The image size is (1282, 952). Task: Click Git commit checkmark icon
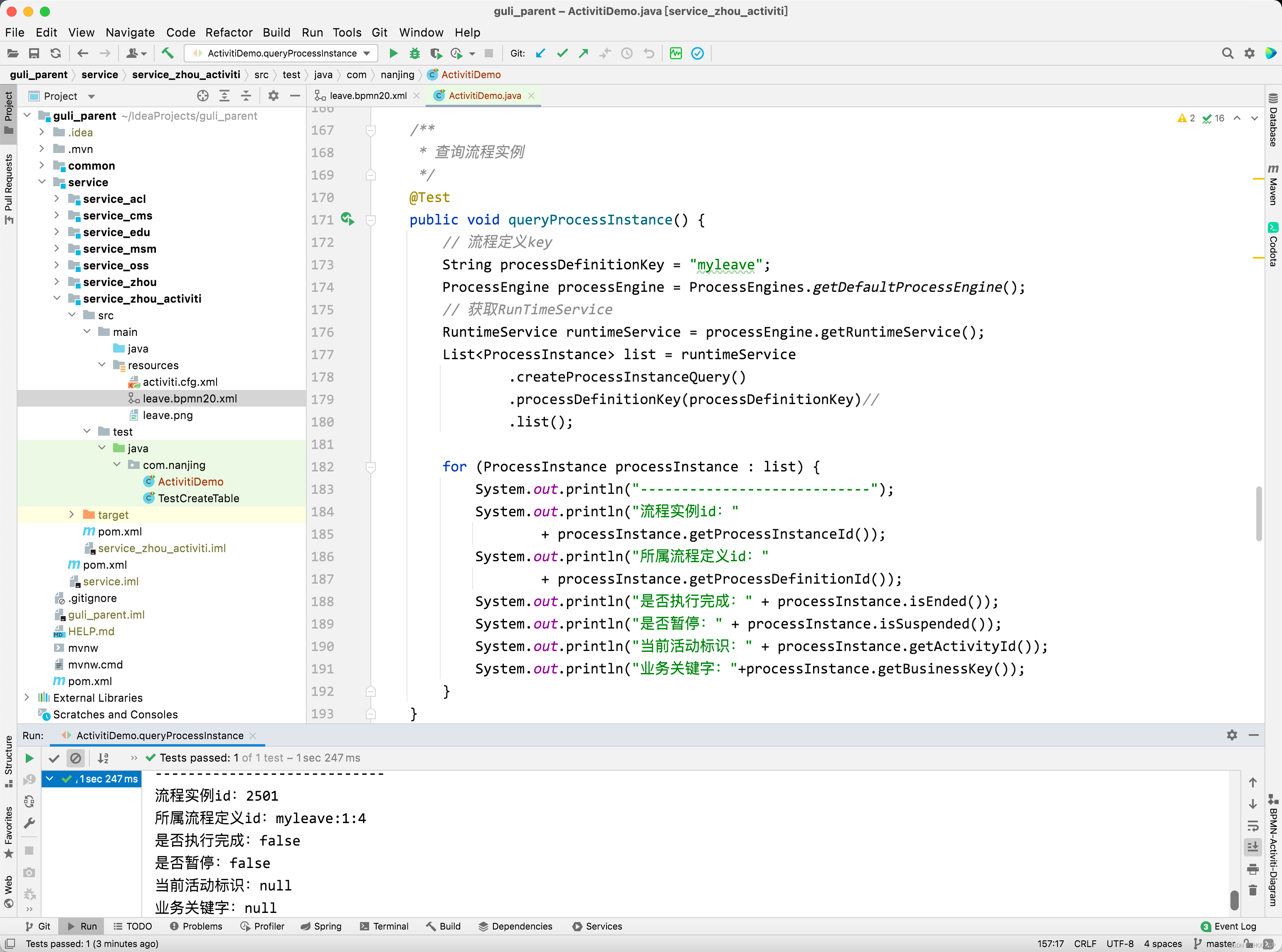pyautogui.click(x=562, y=54)
